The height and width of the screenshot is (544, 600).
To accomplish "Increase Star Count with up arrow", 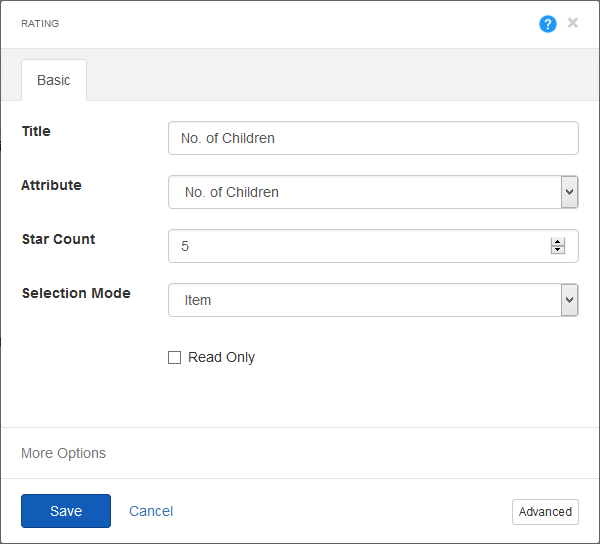I will pyautogui.click(x=558, y=242).
